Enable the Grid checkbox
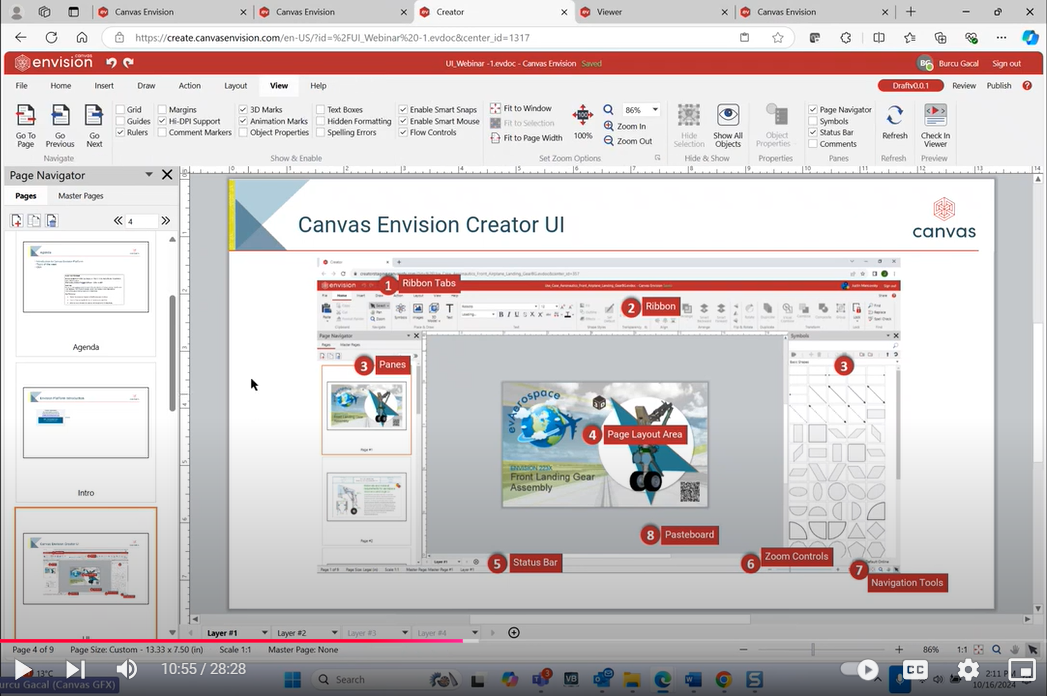The width and height of the screenshot is (1047, 696). (121, 110)
